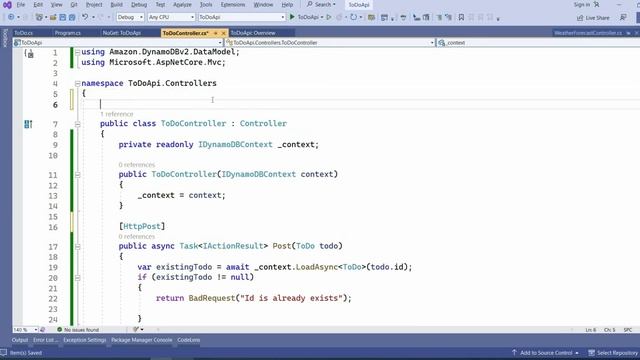Click the Sign in link

point(582,4)
